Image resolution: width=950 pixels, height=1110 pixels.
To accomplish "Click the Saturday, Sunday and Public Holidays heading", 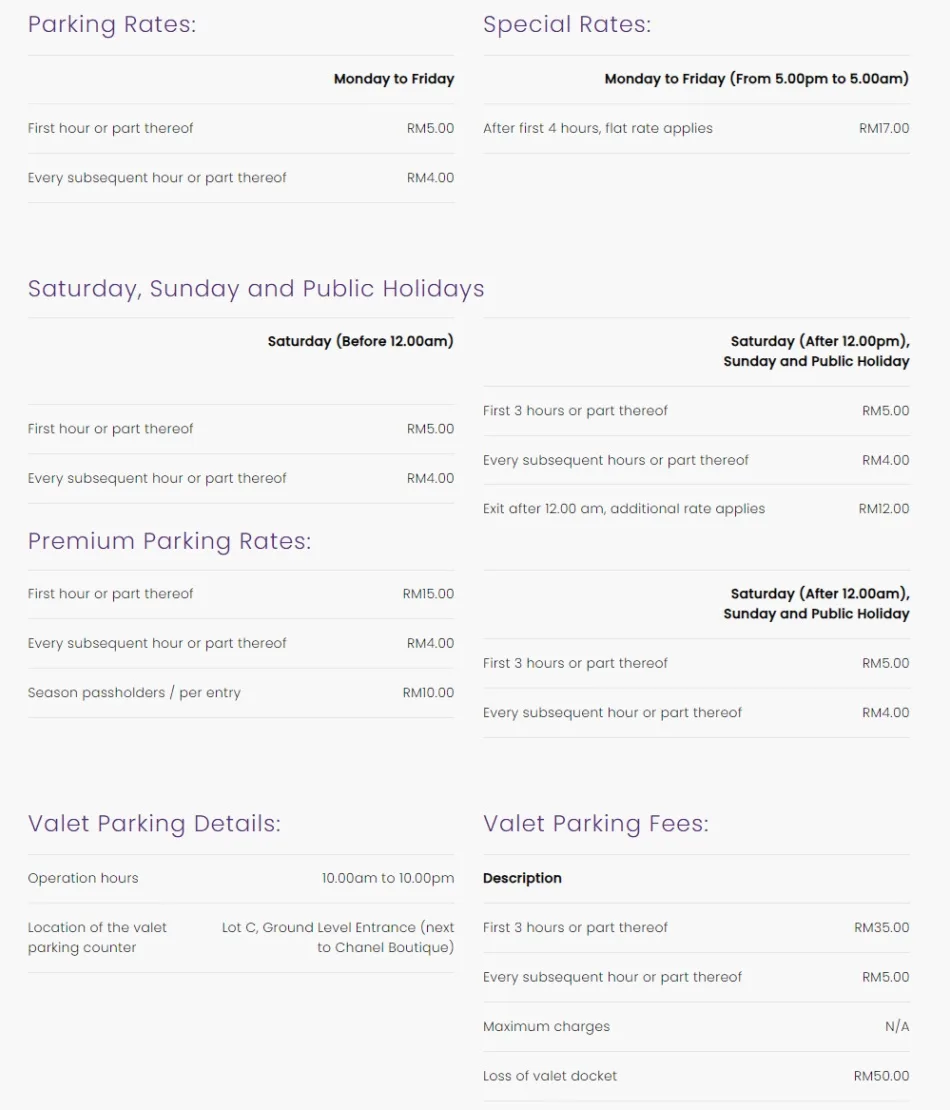I will pos(256,289).
